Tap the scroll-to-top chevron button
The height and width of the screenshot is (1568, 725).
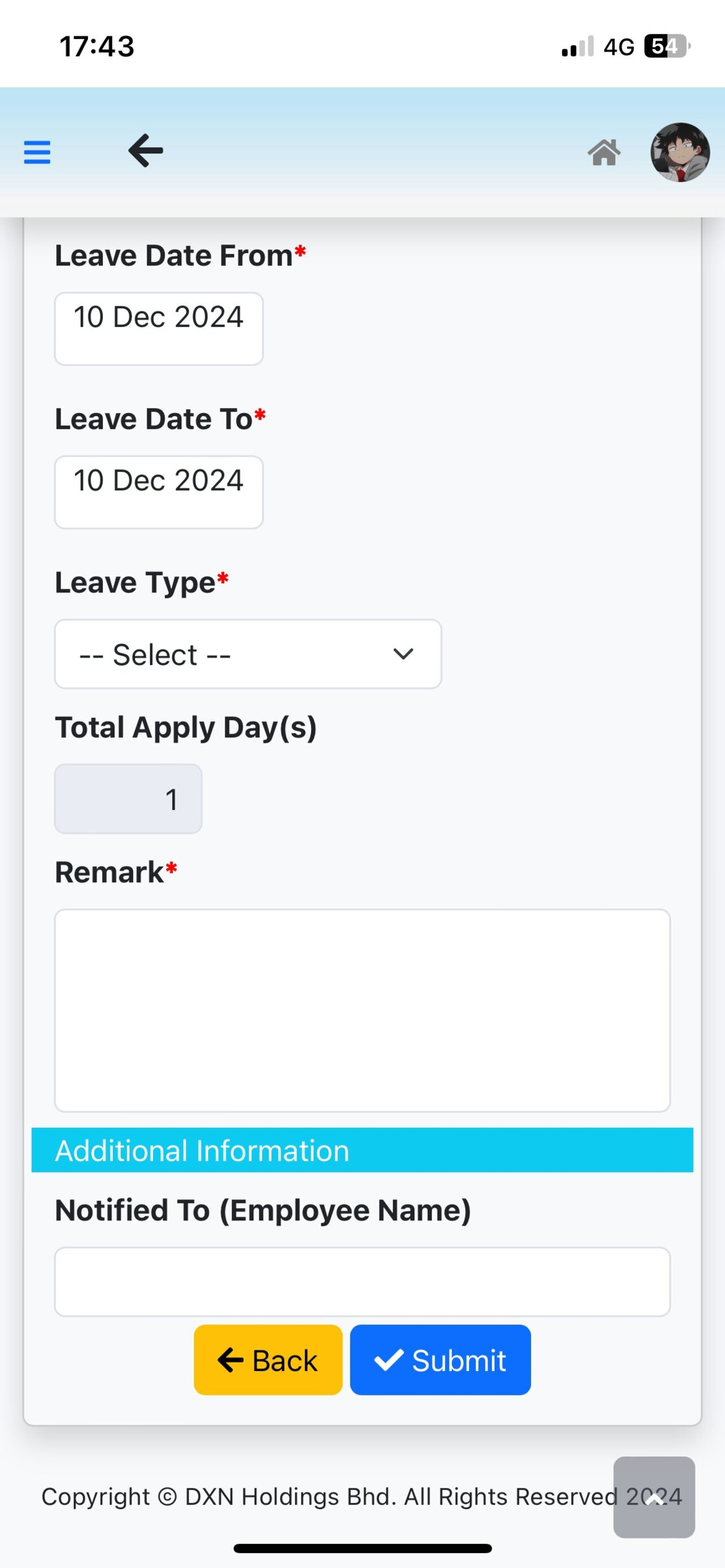654,1497
